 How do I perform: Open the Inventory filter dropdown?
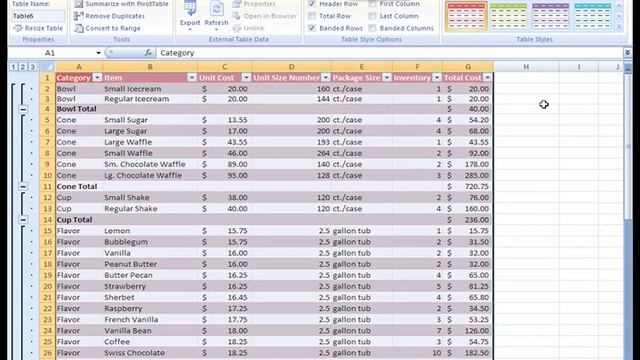click(437, 78)
